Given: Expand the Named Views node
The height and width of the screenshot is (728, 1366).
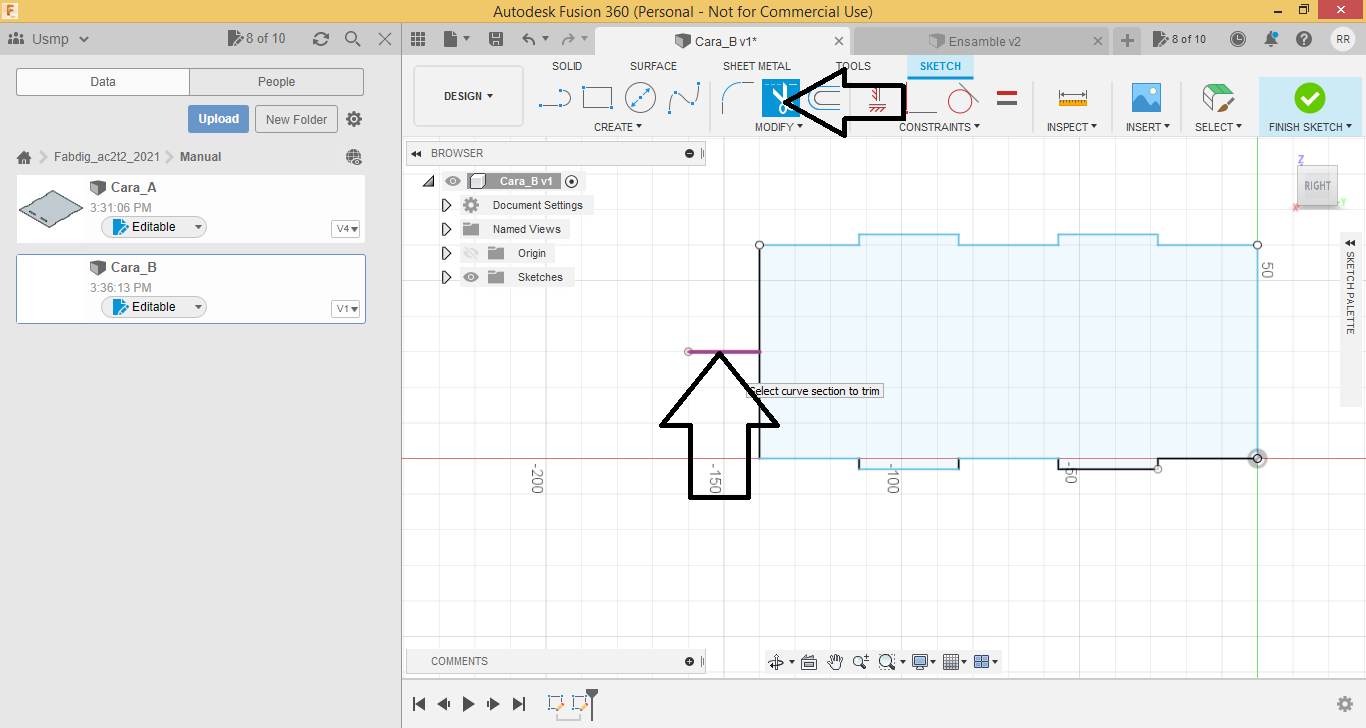Looking at the screenshot, I should pyautogui.click(x=447, y=229).
